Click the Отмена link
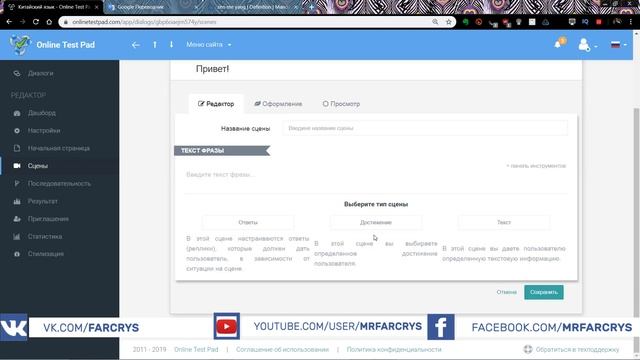The width and height of the screenshot is (640, 360). point(507,292)
